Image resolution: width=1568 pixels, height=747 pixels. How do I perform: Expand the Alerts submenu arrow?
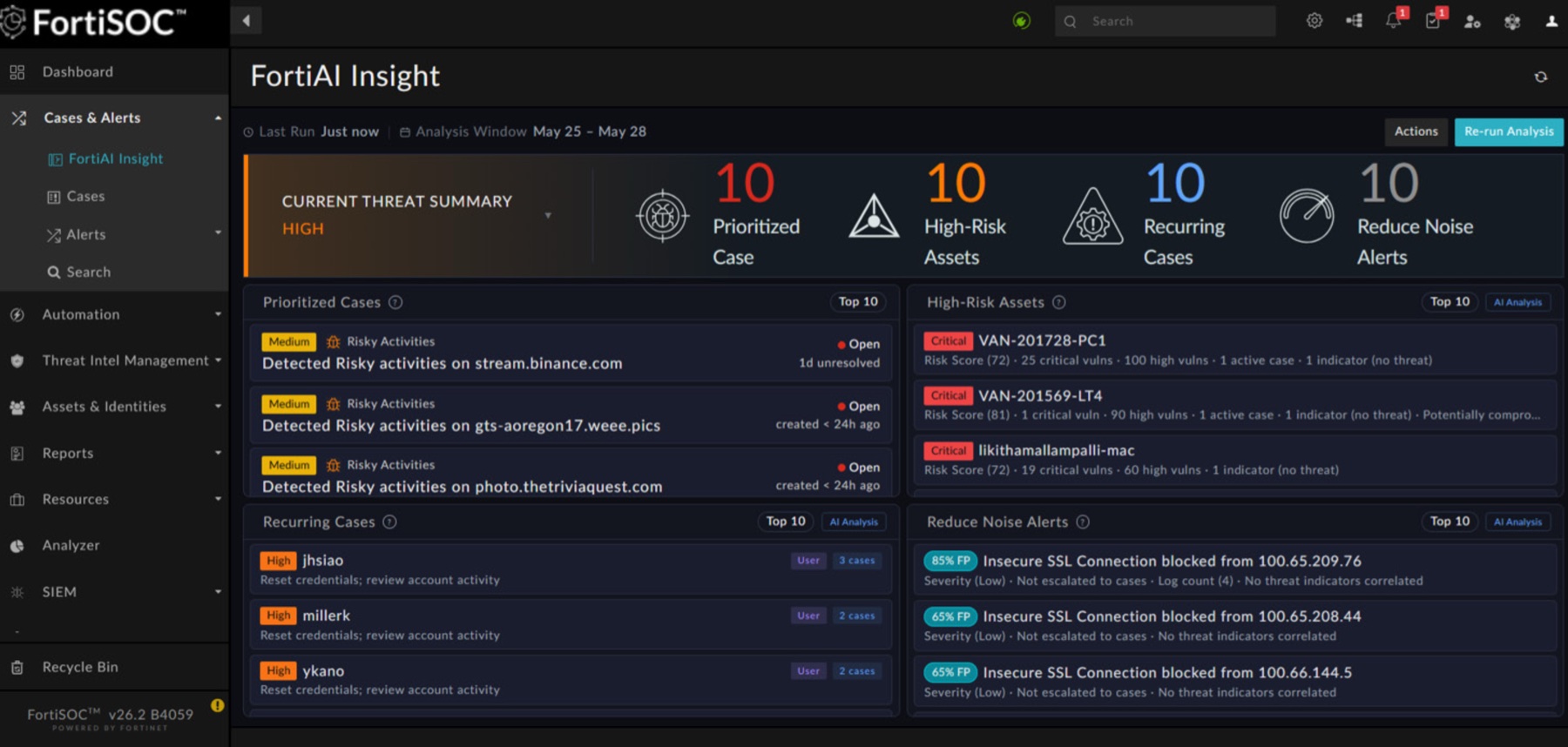tap(218, 232)
